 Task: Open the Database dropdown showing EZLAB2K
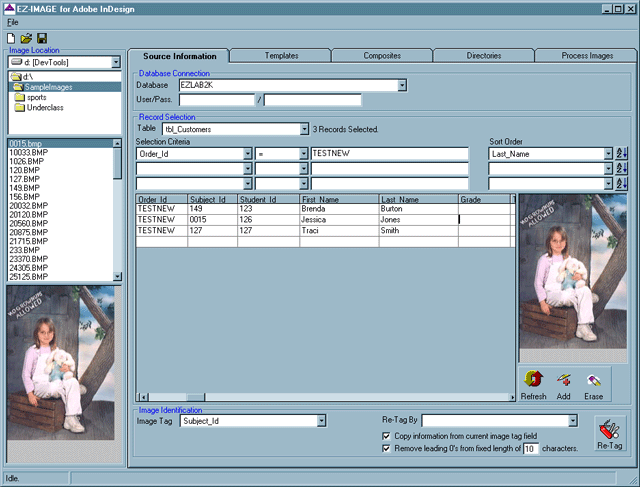402,85
